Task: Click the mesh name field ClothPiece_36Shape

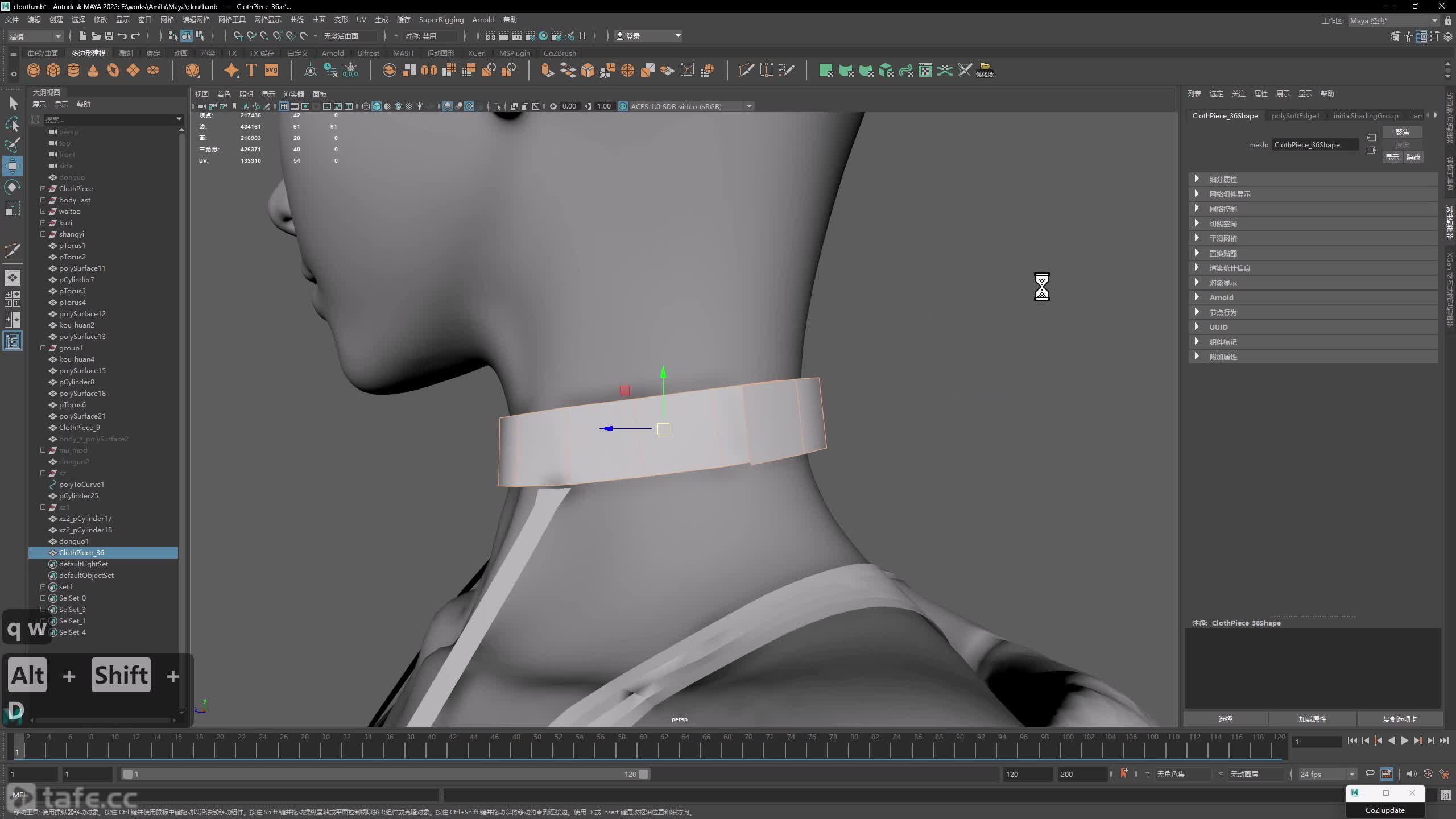Action: click(x=1315, y=145)
